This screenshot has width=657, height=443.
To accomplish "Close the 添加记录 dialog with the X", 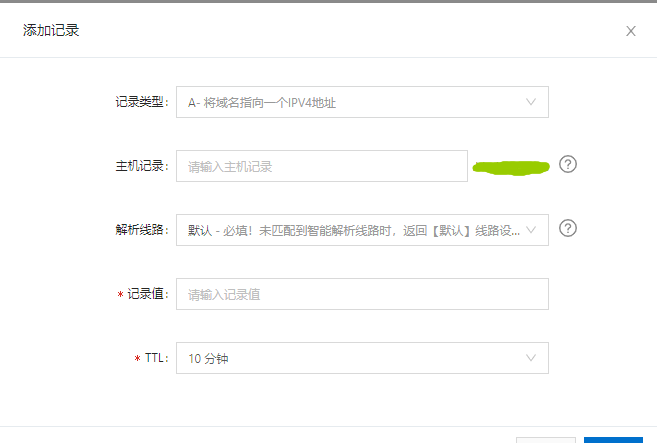I will [631, 31].
